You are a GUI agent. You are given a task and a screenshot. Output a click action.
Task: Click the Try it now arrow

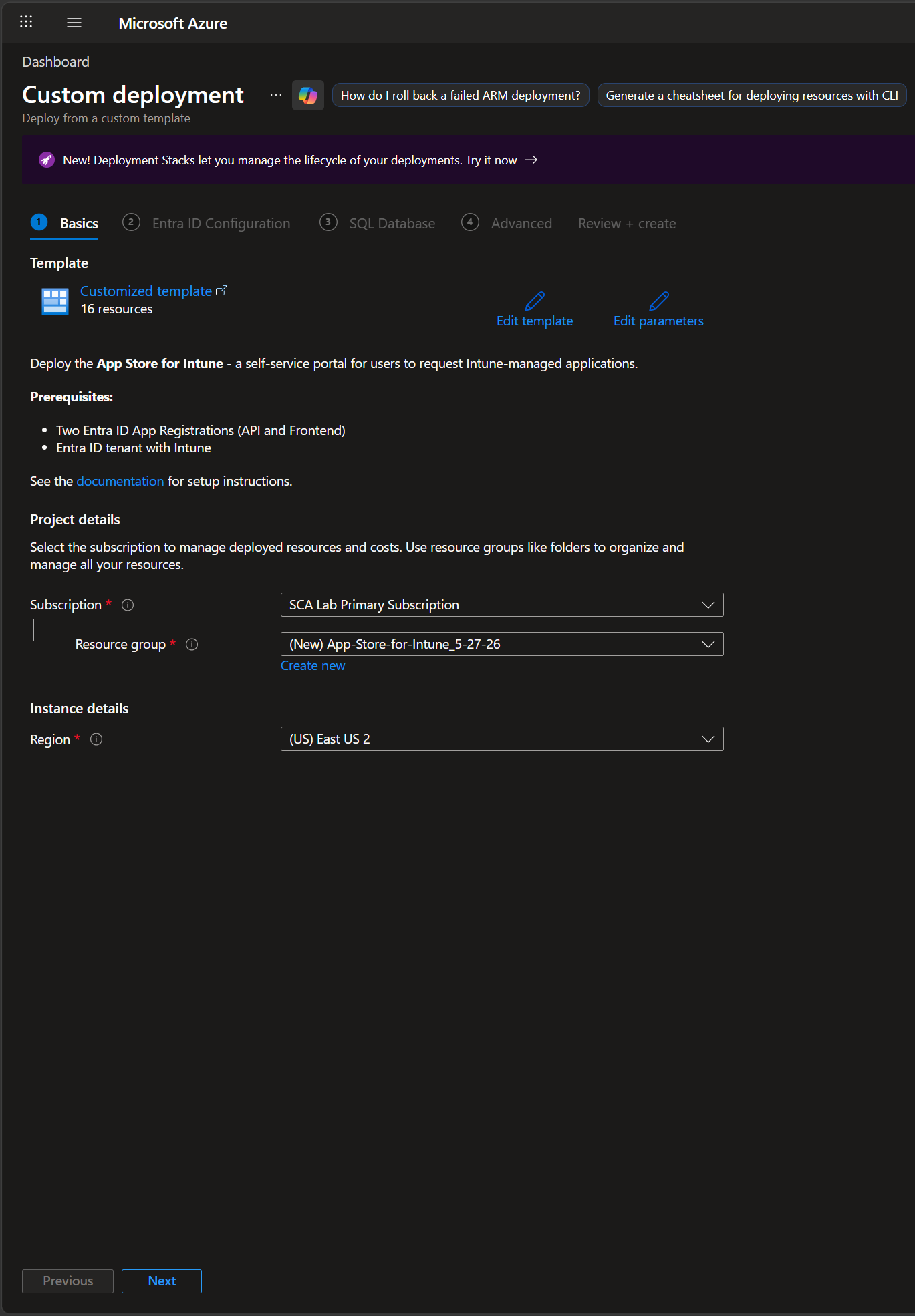(531, 160)
